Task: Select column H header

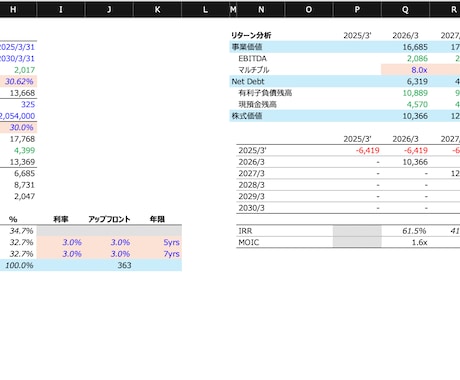Action: pos(13,10)
